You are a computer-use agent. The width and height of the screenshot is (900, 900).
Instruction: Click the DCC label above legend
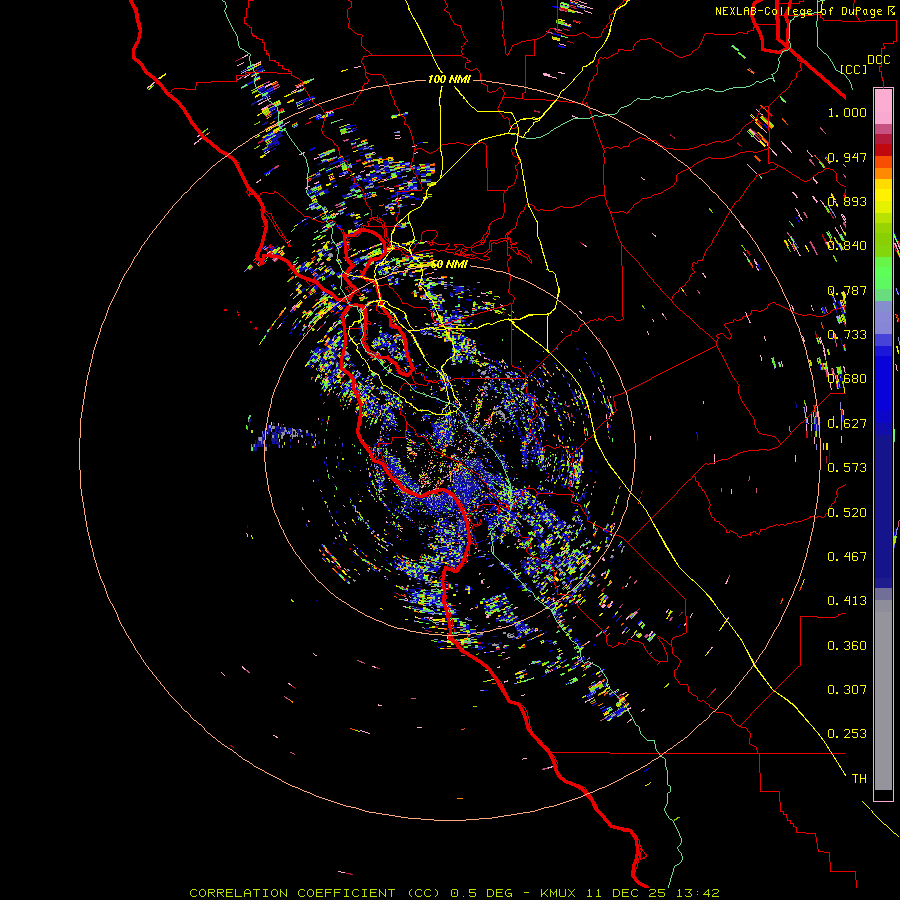[878, 60]
